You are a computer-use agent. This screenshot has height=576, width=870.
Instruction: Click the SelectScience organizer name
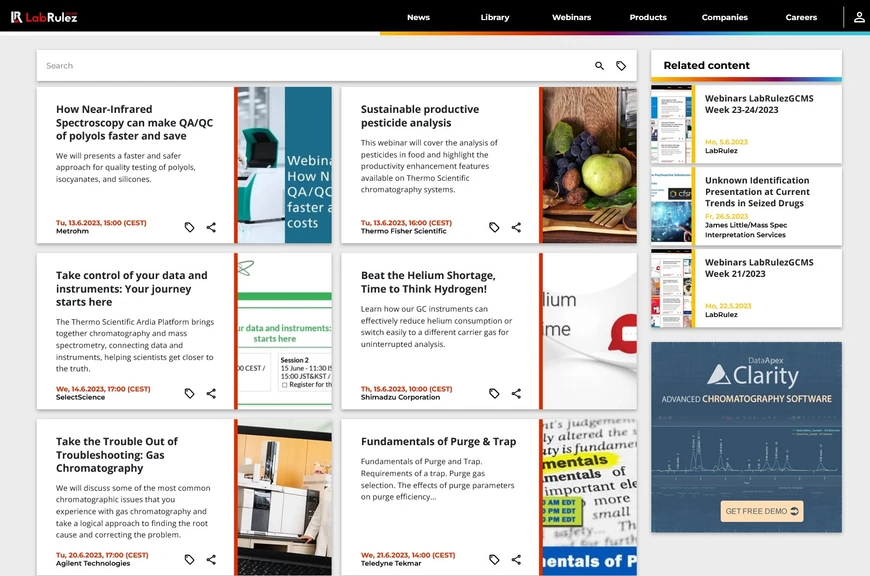[80, 397]
